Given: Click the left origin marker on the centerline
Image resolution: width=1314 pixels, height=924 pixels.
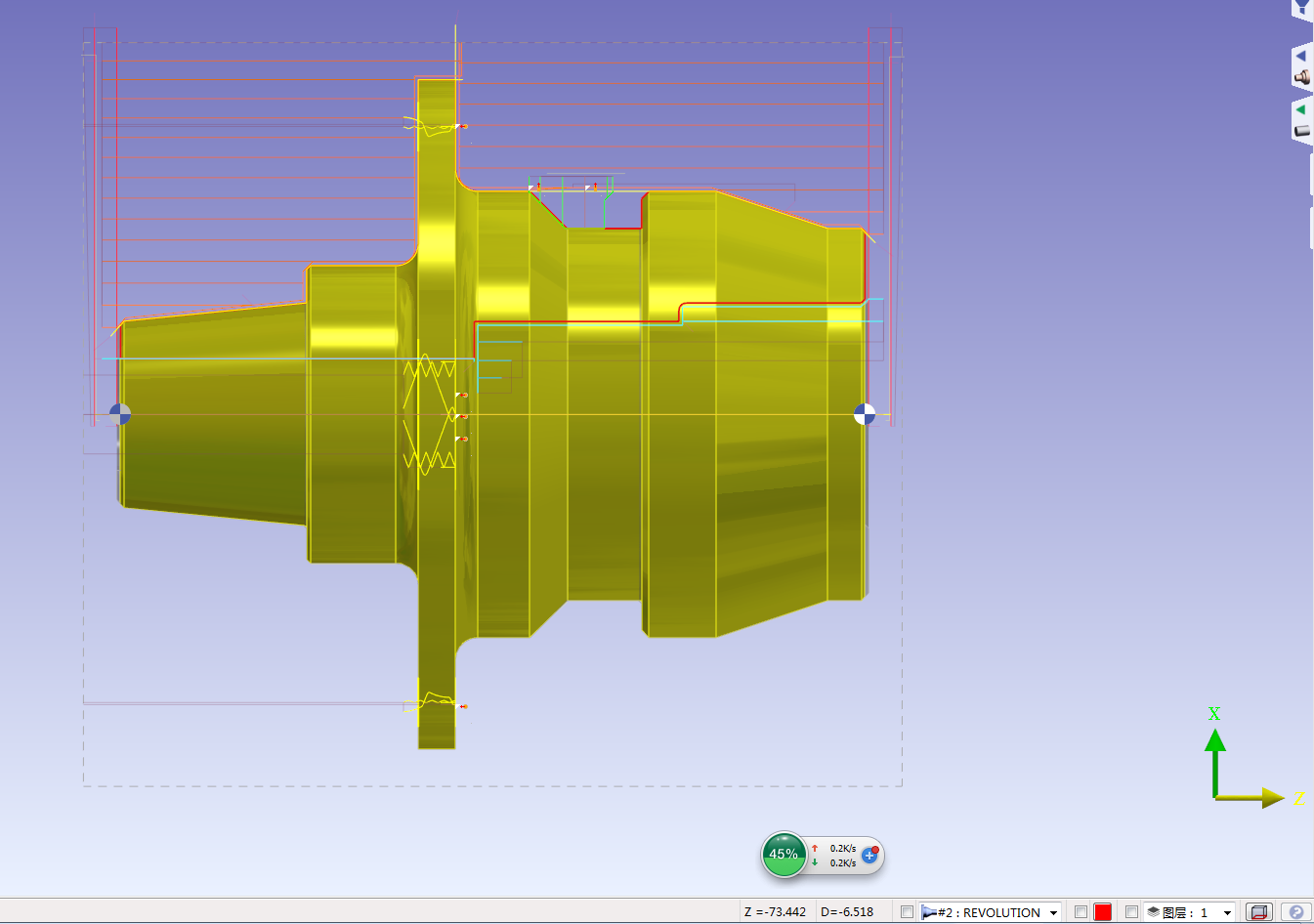Looking at the screenshot, I should 120,414.
